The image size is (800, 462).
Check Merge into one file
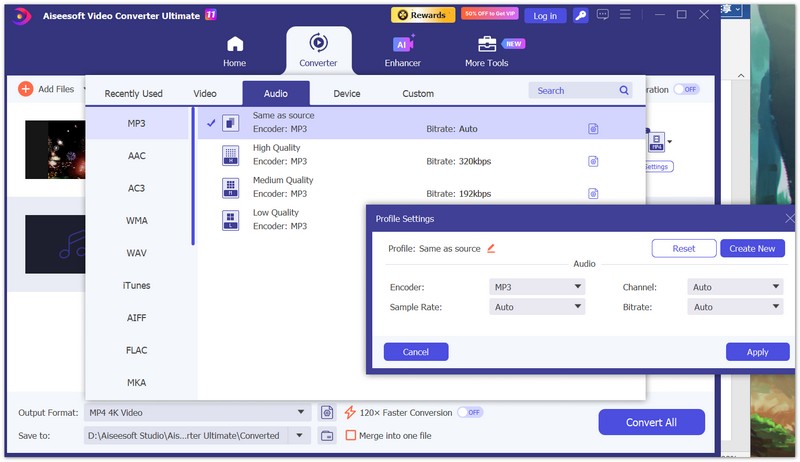point(351,435)
